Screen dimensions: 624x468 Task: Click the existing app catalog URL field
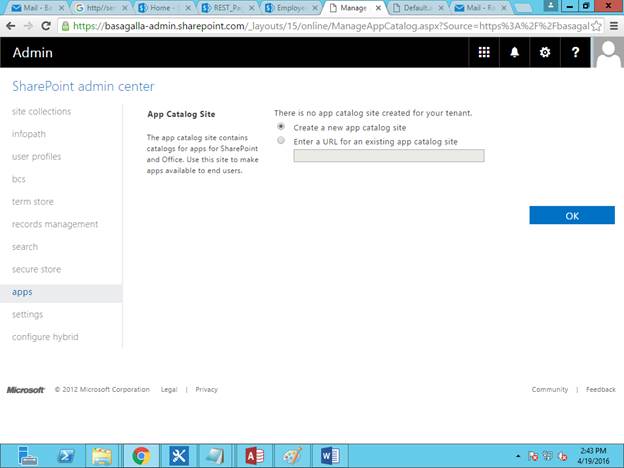click(x=389, y=156)
